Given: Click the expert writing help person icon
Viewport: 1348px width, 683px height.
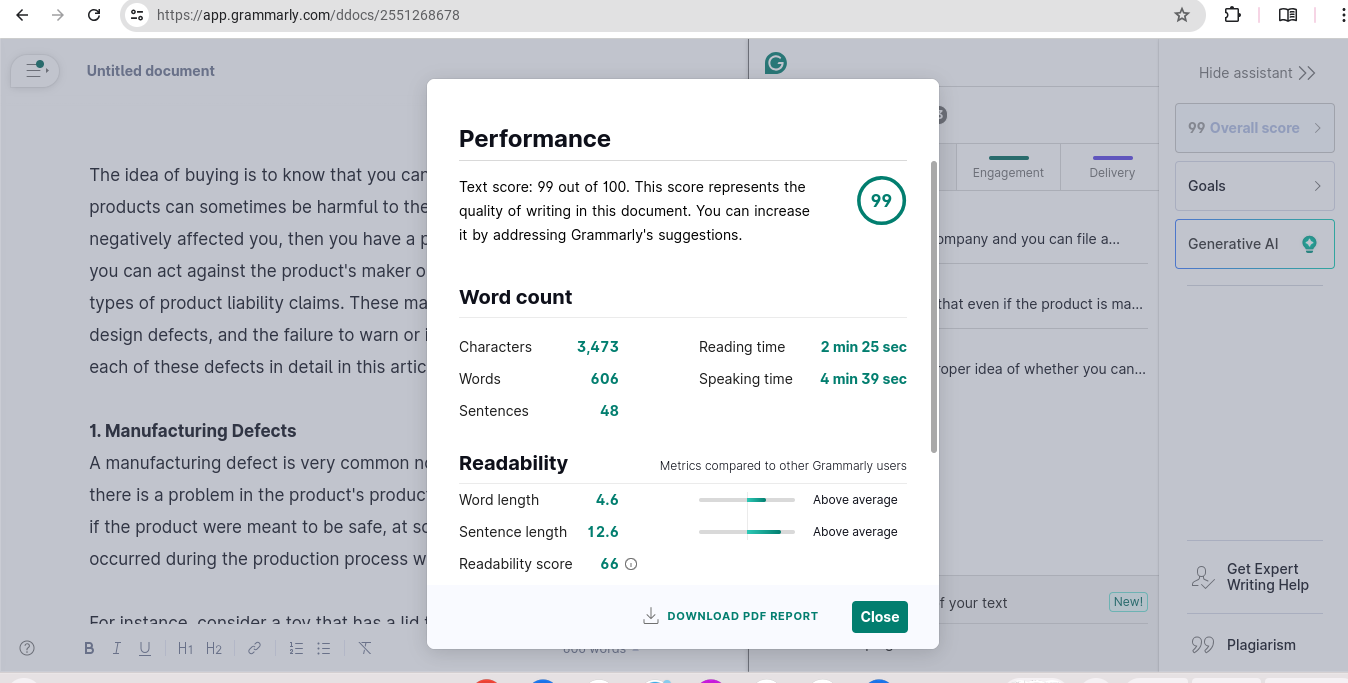Looking at the screenshot, I should click(x=1202, y=577).
